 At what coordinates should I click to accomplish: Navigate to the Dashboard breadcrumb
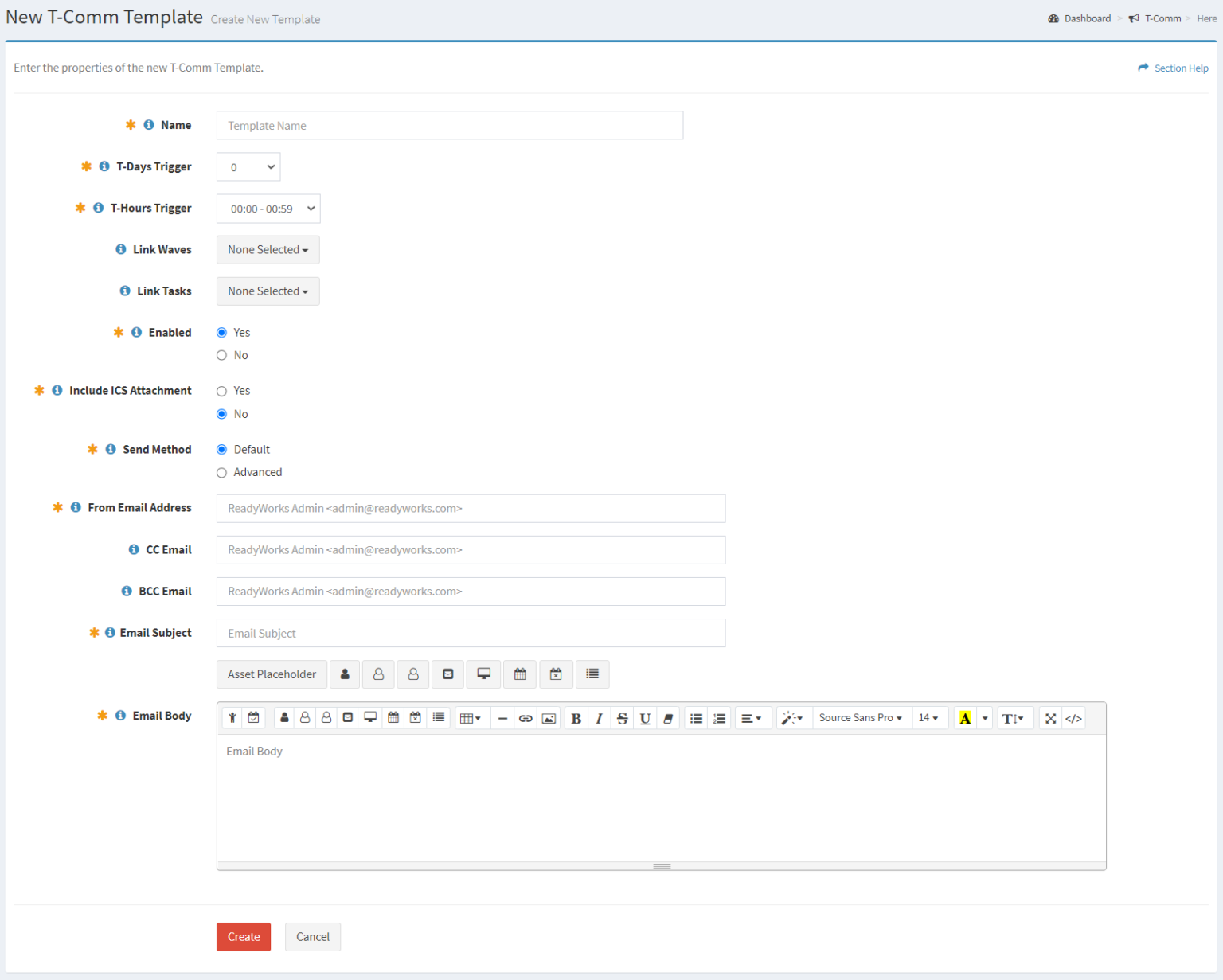[1087, 18]
